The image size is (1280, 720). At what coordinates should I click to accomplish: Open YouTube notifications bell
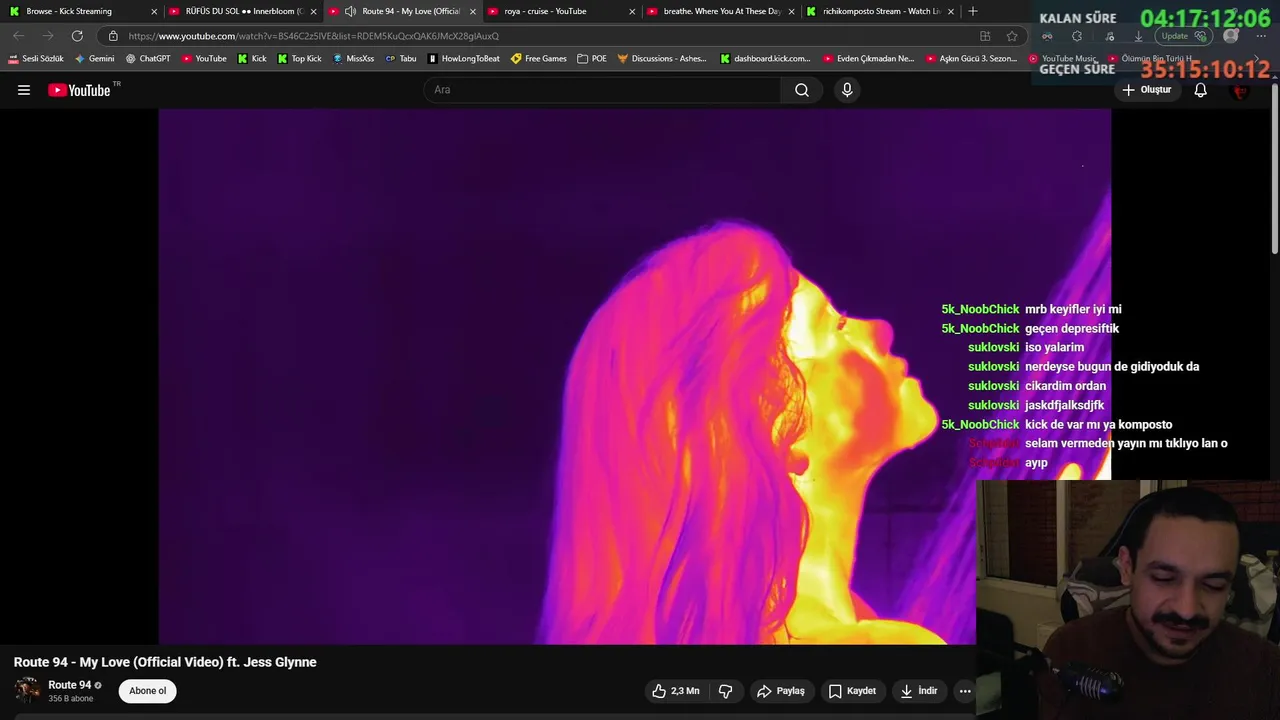coord(1201,90)
